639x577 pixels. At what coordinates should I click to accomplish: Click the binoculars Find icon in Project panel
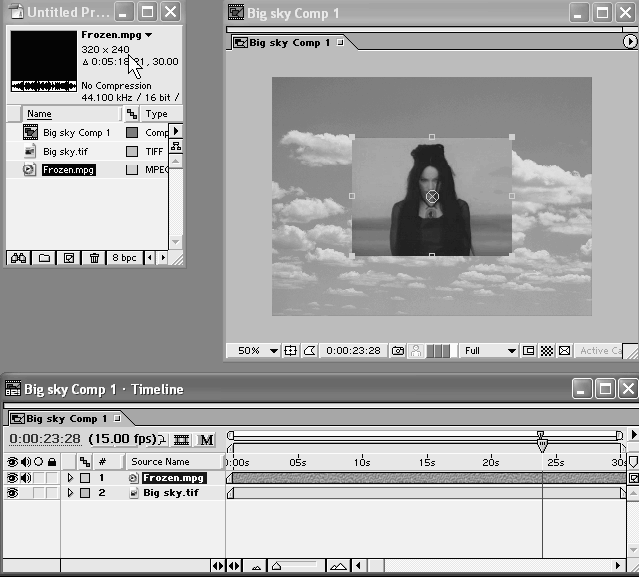[x=18, y=257]
